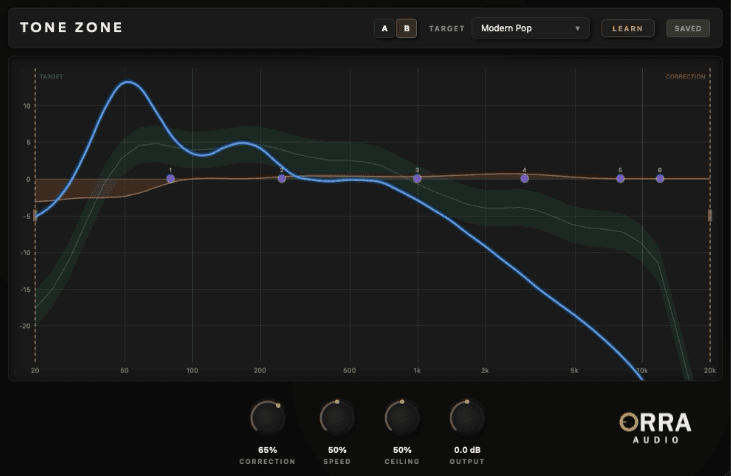Click the Ceiling knob
The height and width of the screenshot is (476, 731).
[401, 415]
